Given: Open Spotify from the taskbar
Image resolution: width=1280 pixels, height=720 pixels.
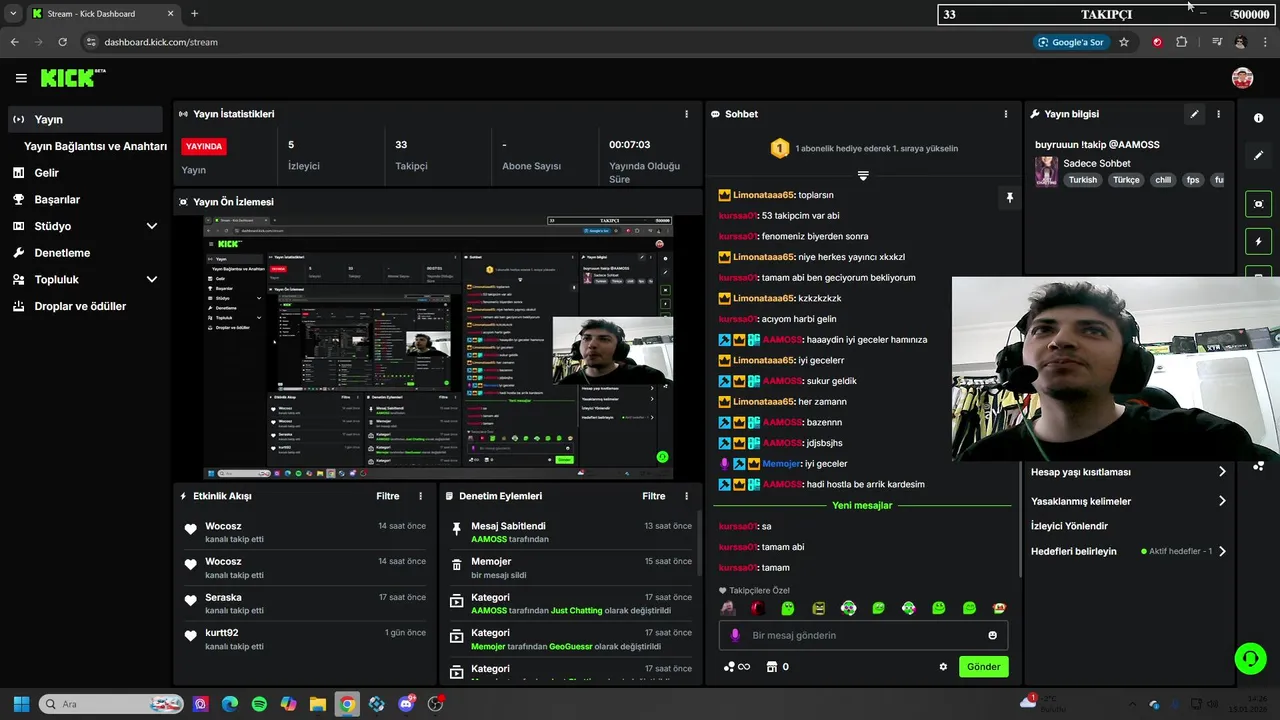Looking at the screenshot, I should tap(259, 704).
